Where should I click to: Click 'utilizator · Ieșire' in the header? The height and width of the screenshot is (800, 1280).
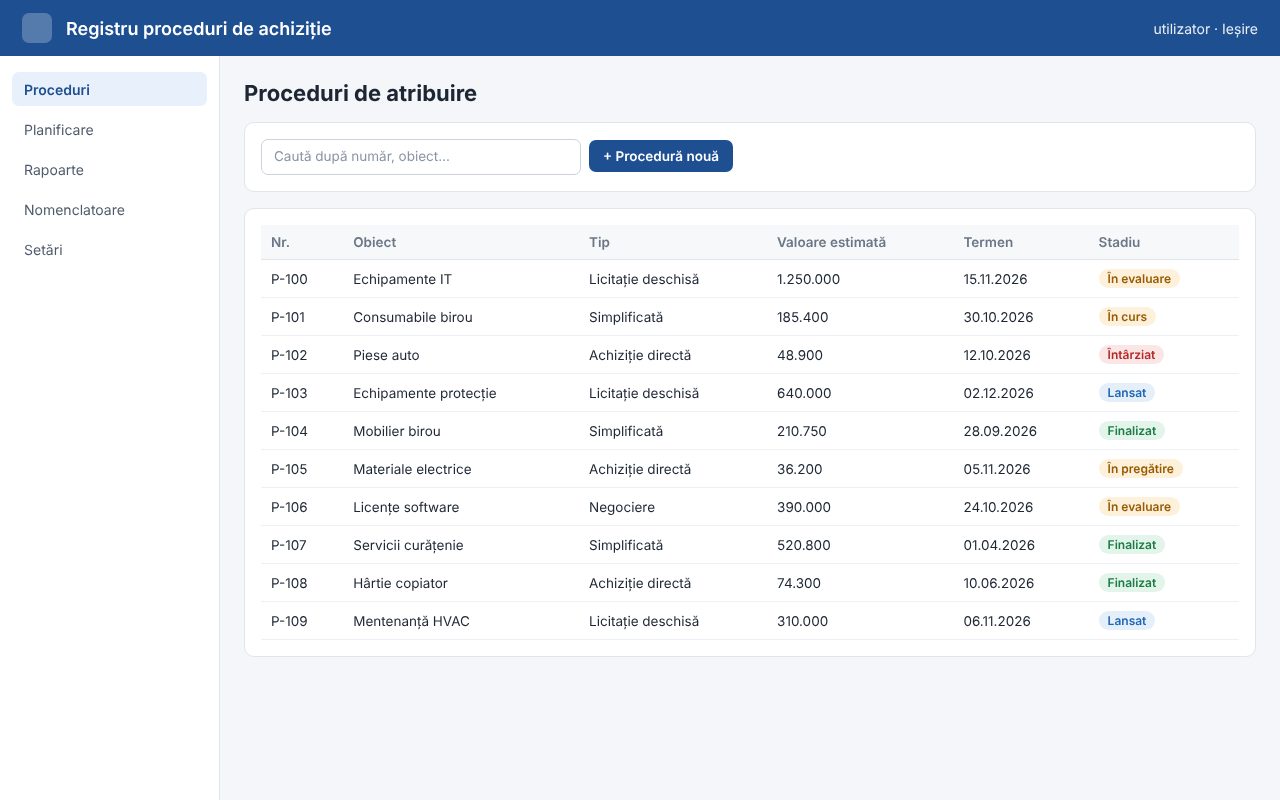(x=1205, y=29)
